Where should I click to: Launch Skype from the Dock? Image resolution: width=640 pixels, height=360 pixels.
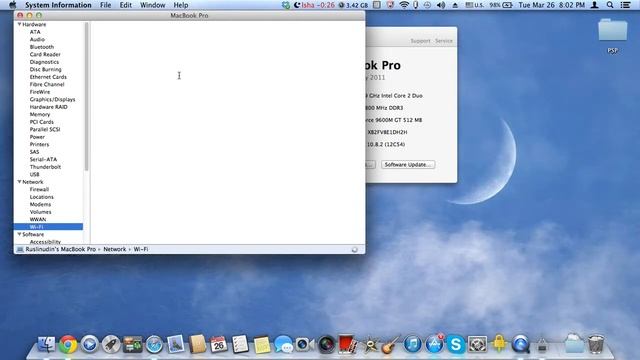point(456,344)
